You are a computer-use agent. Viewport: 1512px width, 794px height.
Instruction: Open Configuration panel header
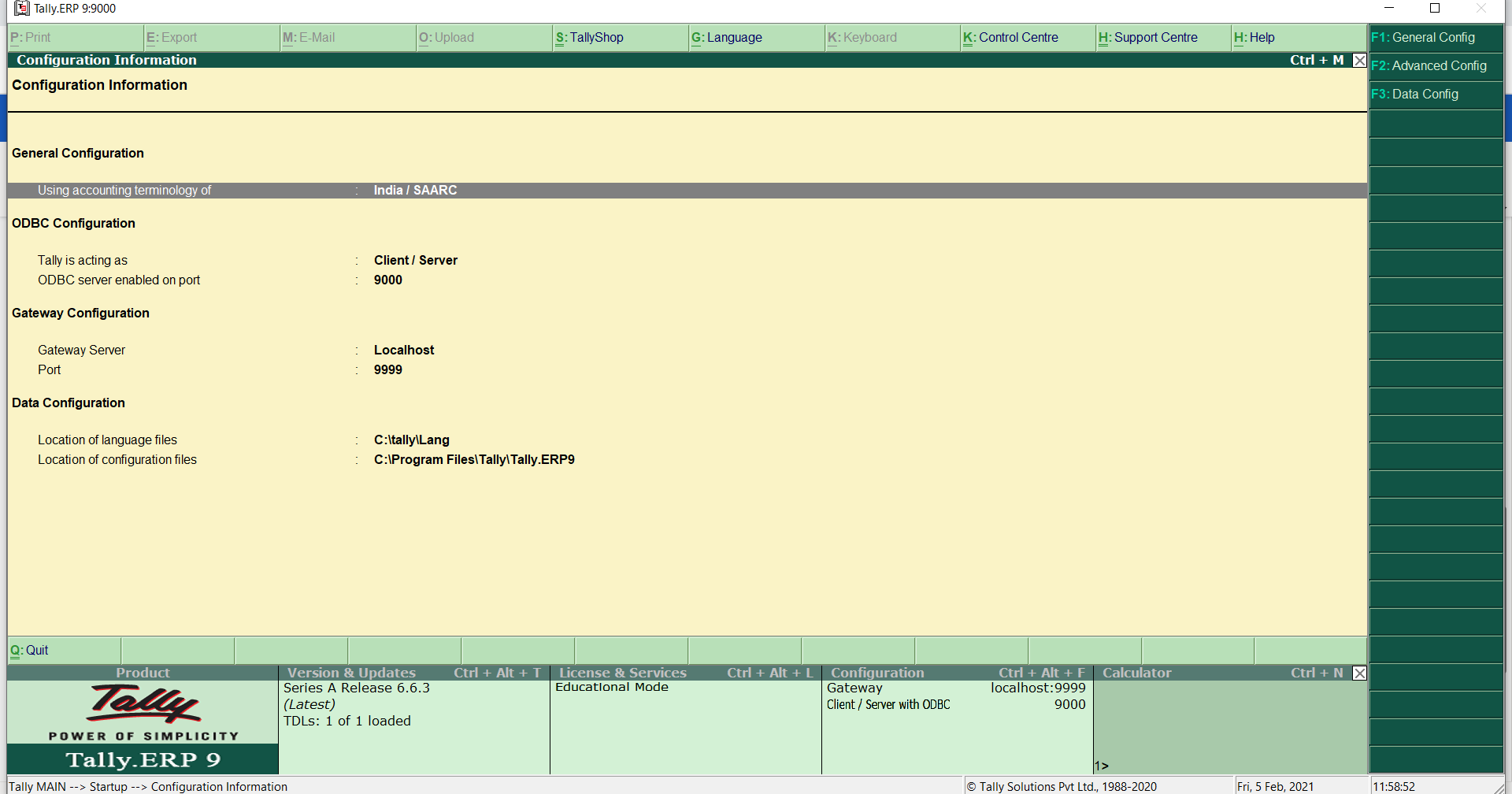coord(958,673)
